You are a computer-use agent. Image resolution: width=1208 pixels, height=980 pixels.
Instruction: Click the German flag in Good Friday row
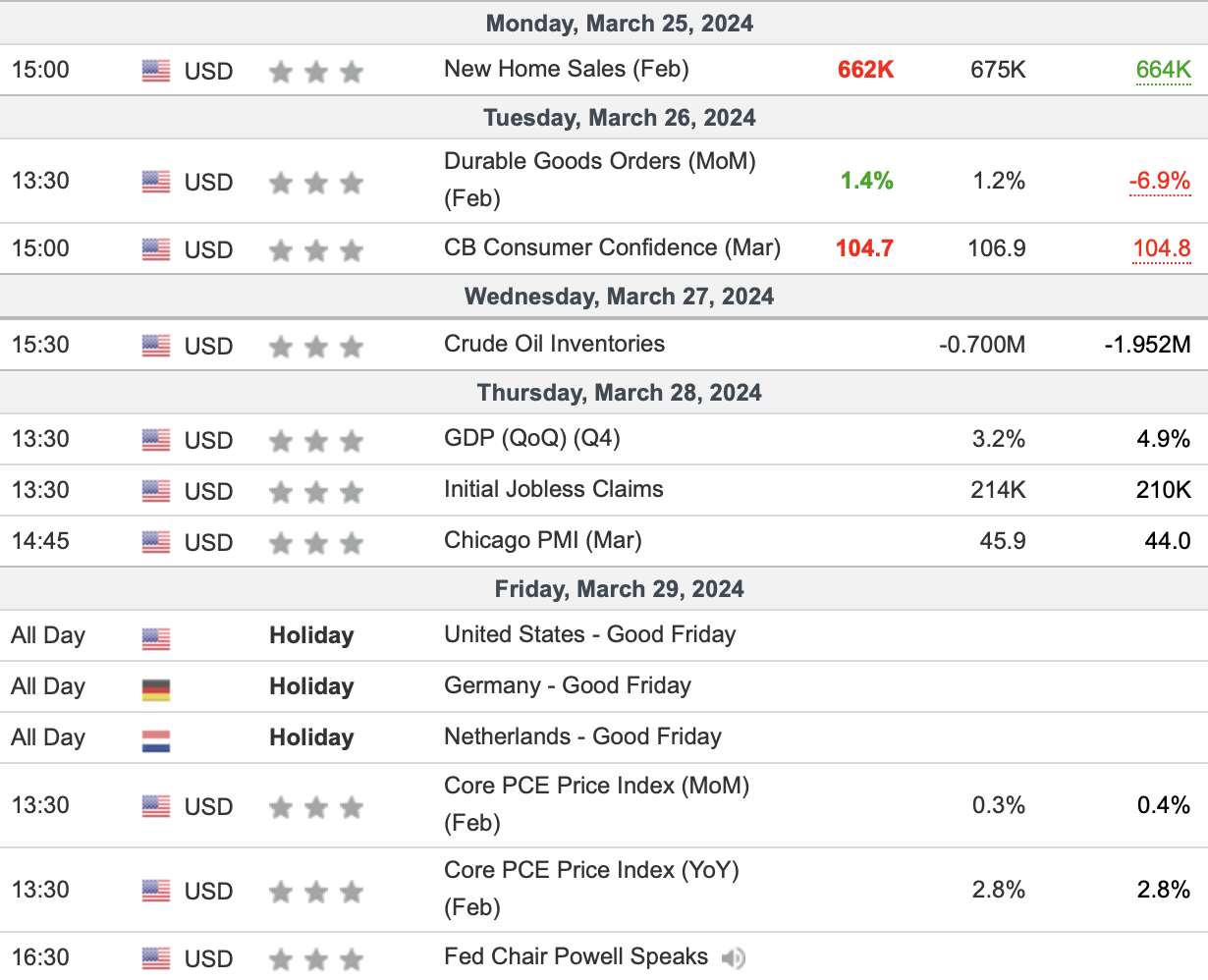156,689
